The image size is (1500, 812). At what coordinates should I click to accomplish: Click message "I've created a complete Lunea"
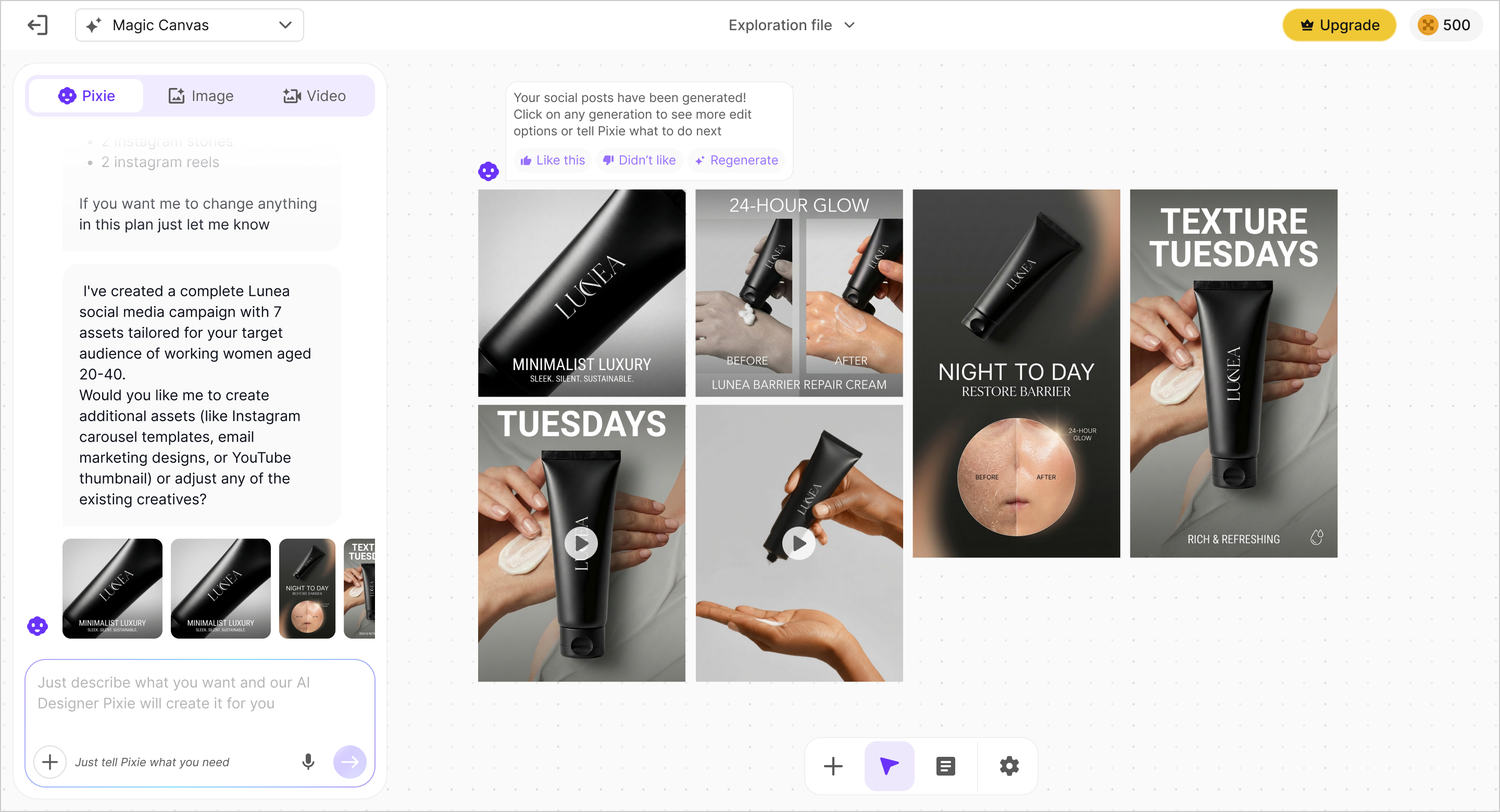click(x=202, y=395)
